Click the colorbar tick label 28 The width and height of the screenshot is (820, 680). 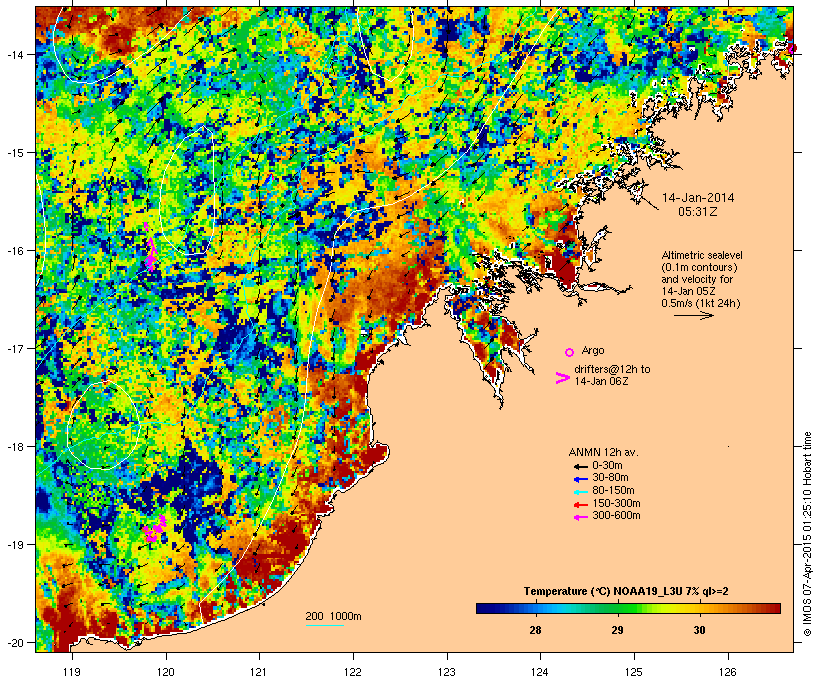[x=535, y=630]
